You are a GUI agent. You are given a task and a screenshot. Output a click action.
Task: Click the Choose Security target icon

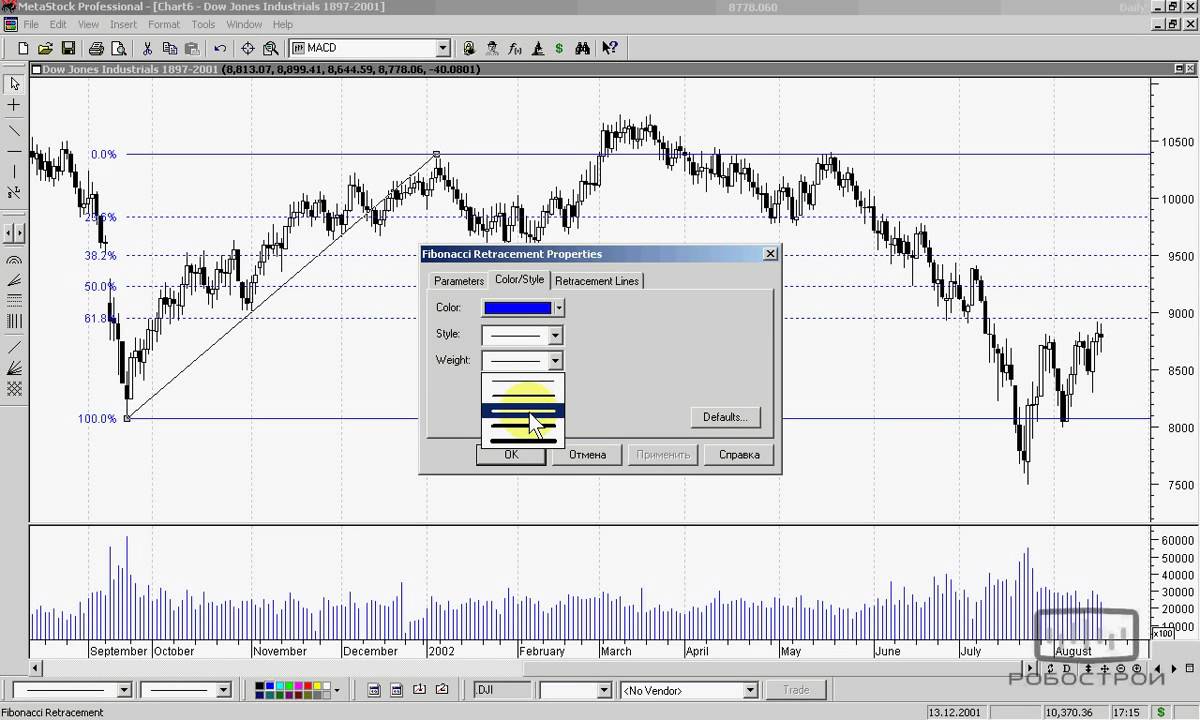pyautogui.click(x=248, y=48)
